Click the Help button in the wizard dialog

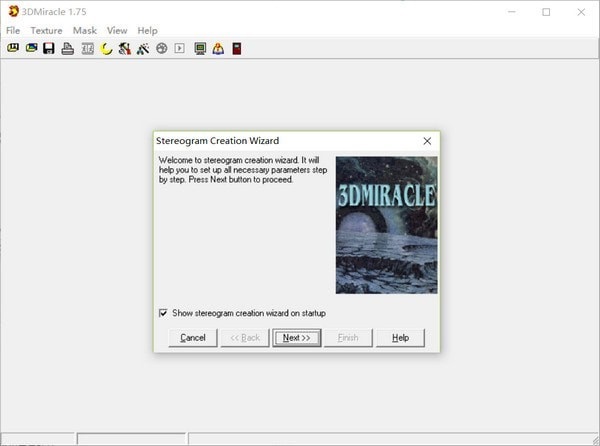coord(400,338)
